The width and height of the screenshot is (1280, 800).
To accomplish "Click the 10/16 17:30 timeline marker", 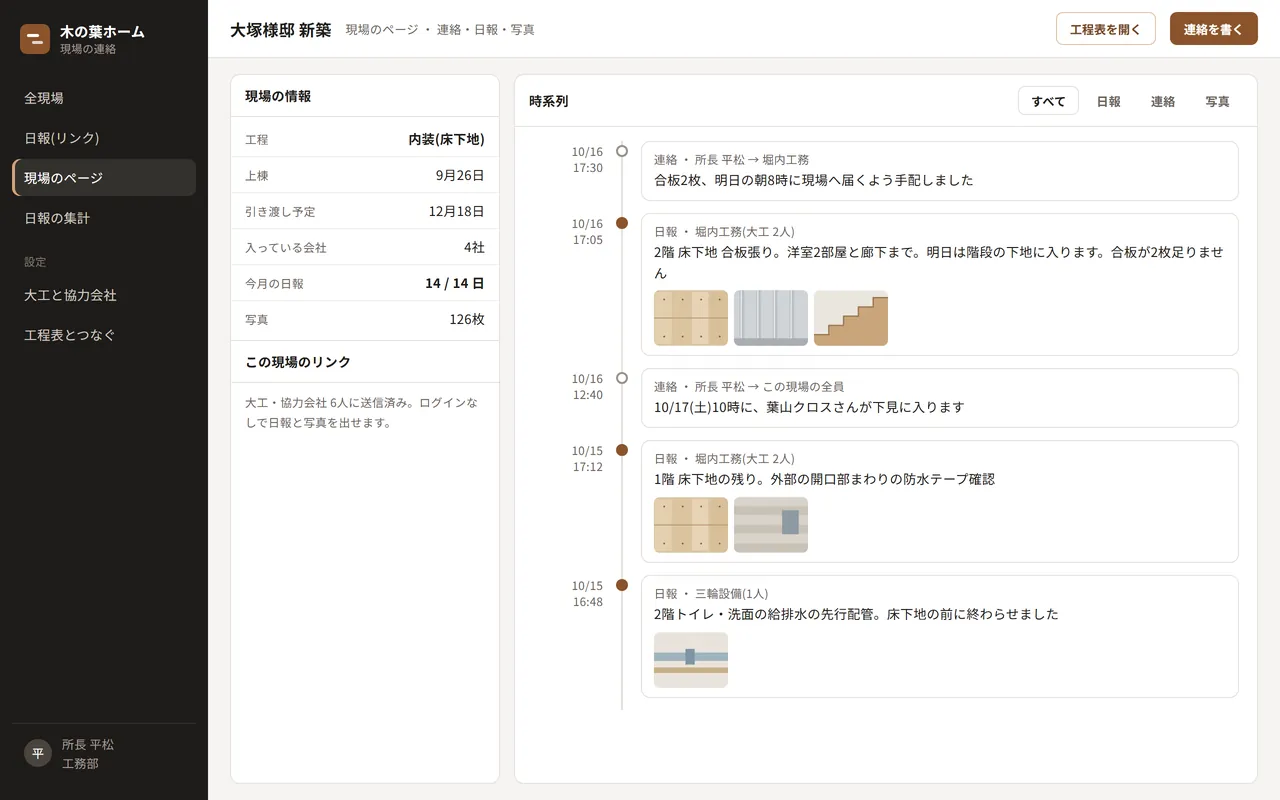I will tap(622, 151).
